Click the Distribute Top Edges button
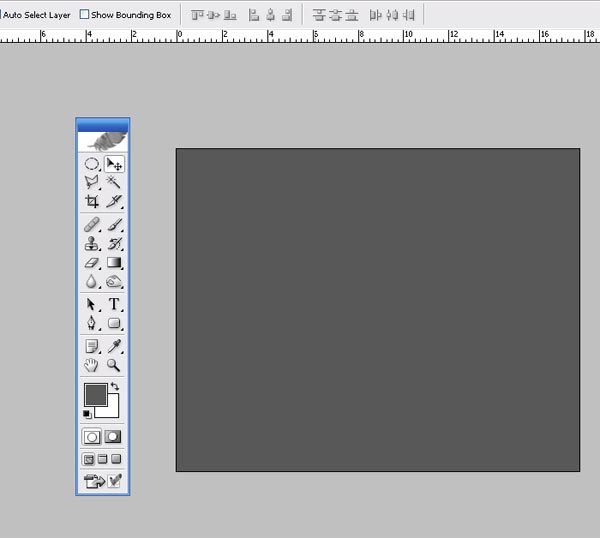 coord(319,15)
